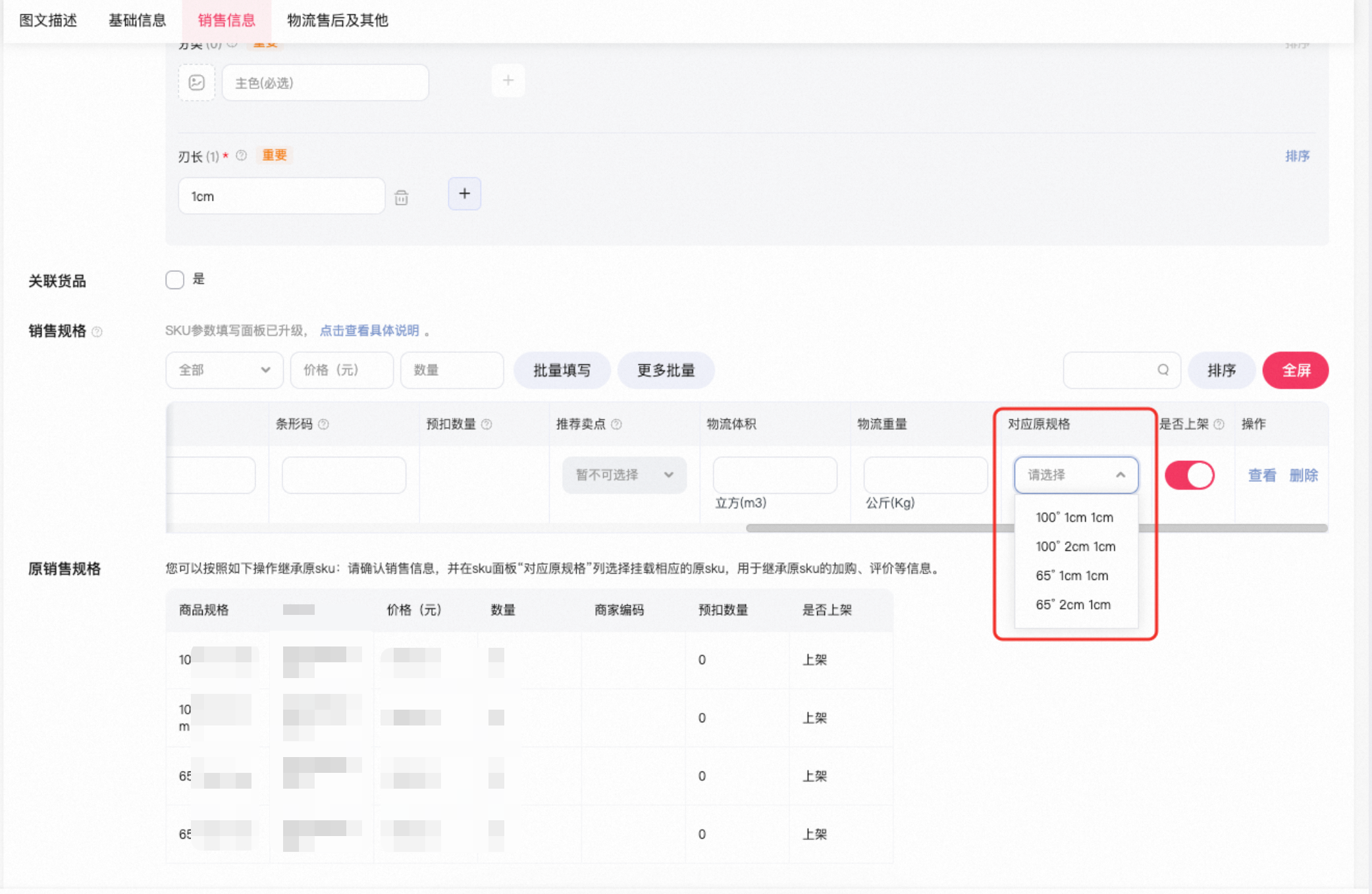The height and width of the screenshot is (894, 1372).
Task: Delete the 1cm blade length entry
Action: click(x=401, y=197)
